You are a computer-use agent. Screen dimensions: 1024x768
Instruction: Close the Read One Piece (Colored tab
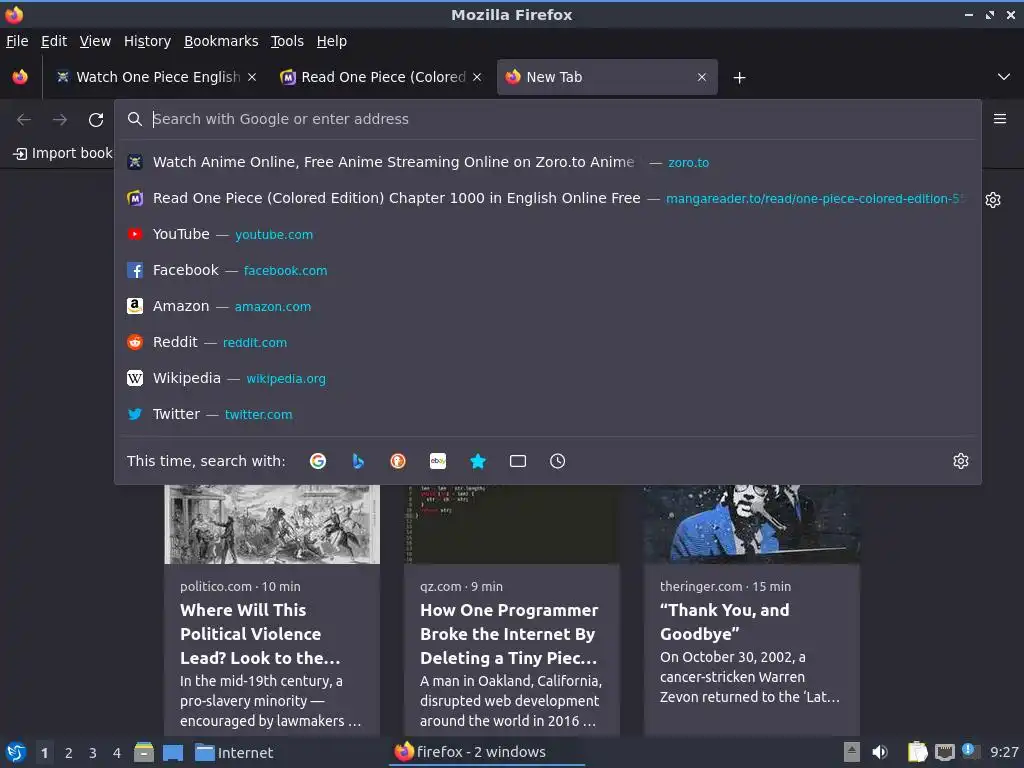tap(477, 77)
